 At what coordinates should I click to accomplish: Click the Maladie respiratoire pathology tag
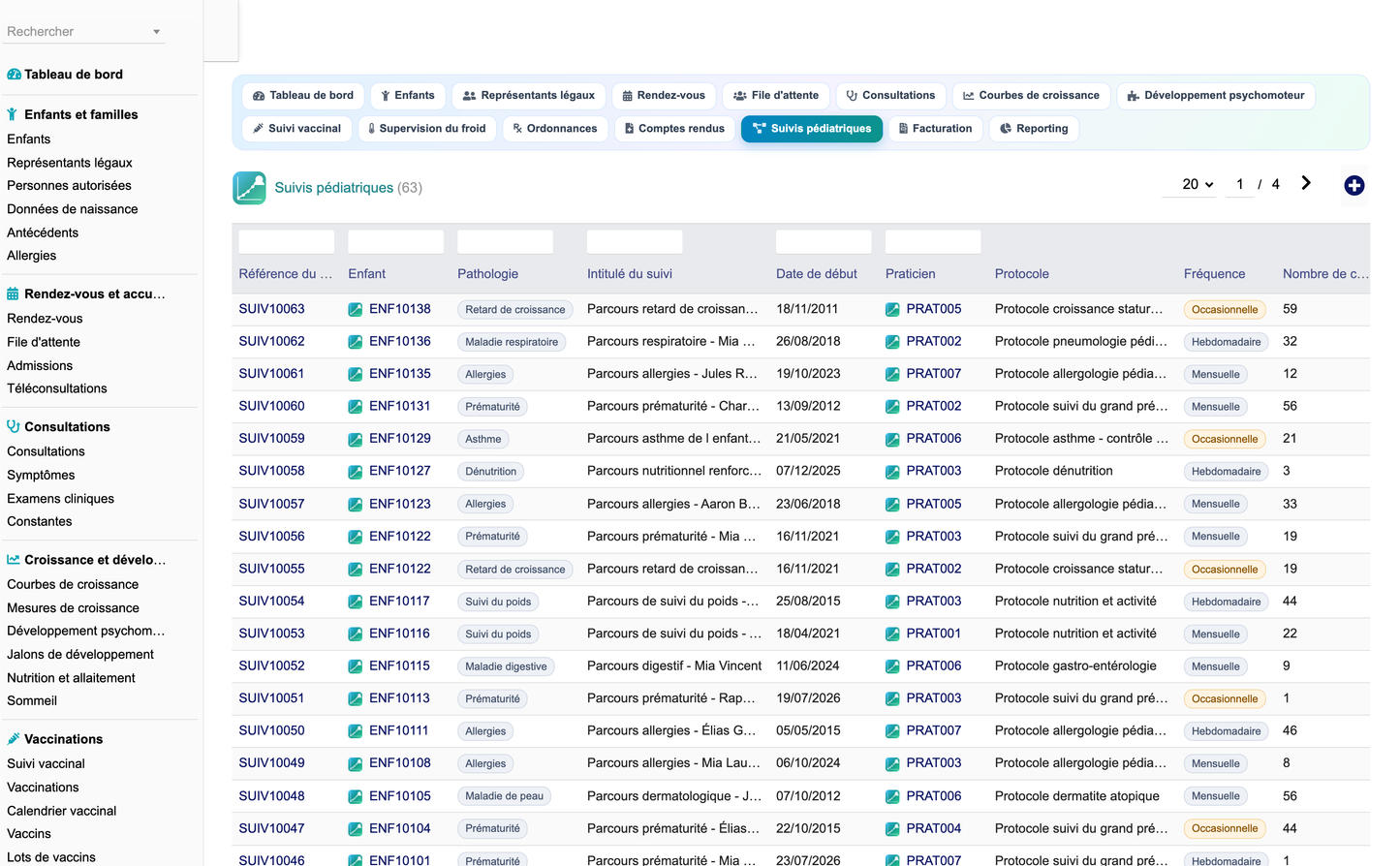[x=512, y=342]
